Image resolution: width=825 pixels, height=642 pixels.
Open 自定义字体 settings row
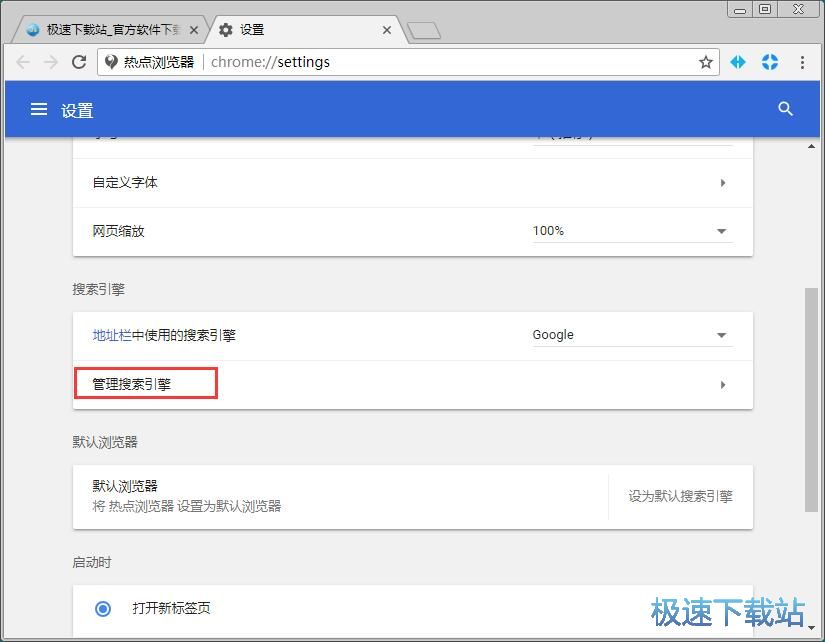412,183
